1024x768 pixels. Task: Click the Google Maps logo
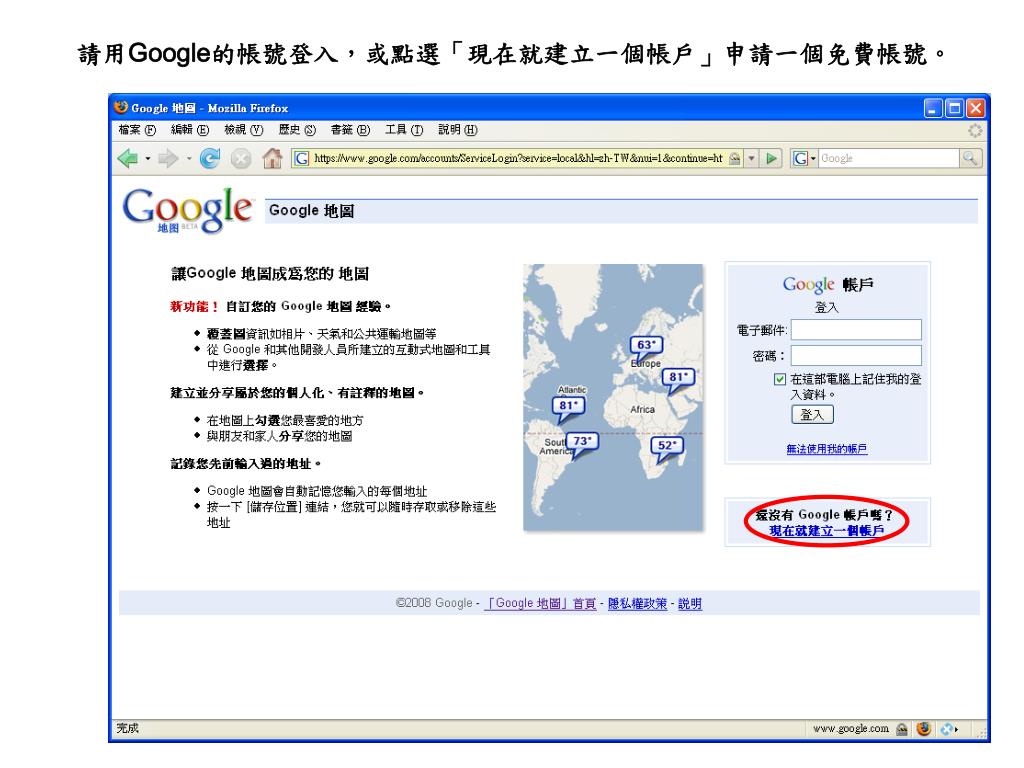click(187, 210)
